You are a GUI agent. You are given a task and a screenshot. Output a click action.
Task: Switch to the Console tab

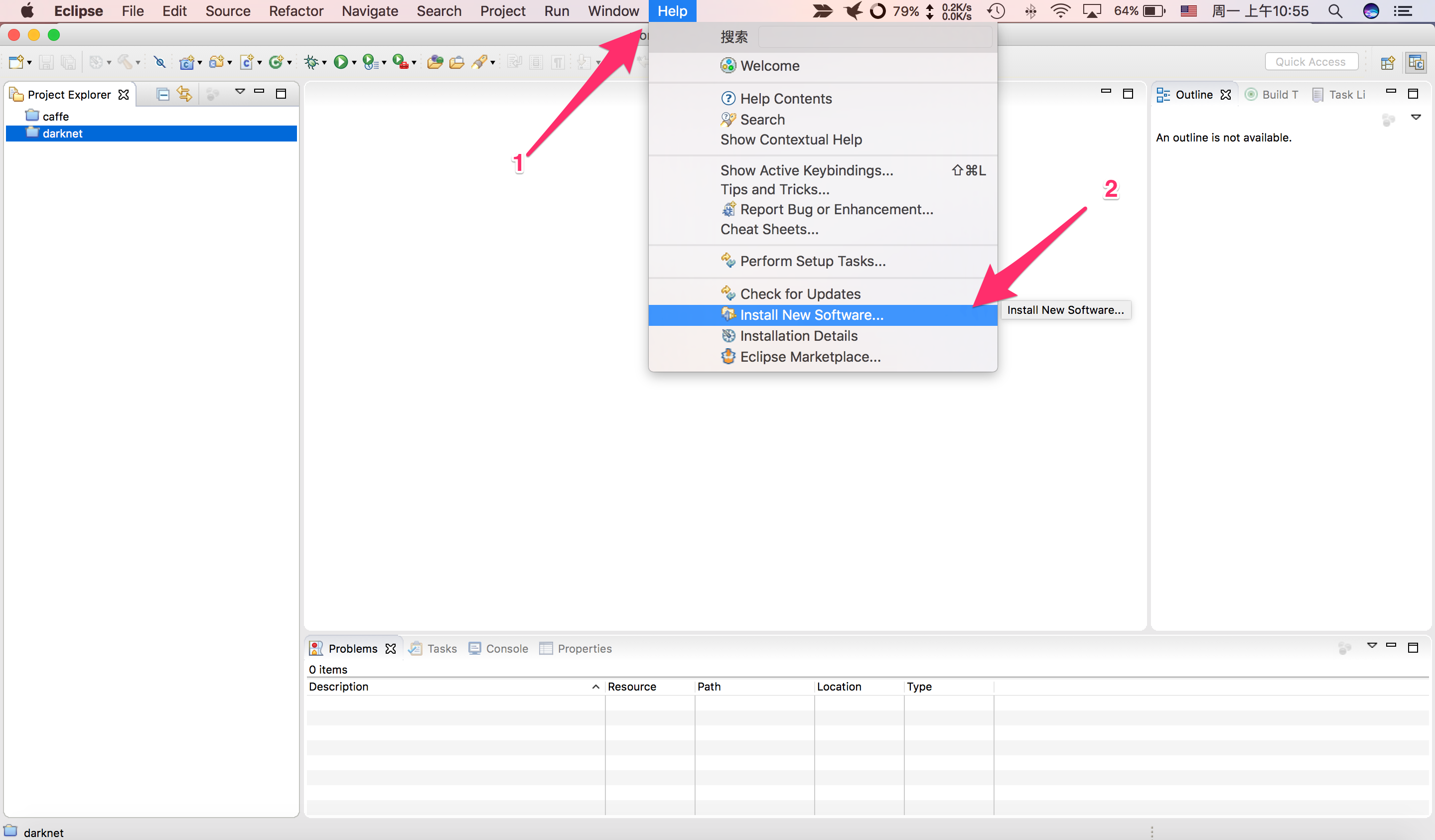(x=498, y=649)
